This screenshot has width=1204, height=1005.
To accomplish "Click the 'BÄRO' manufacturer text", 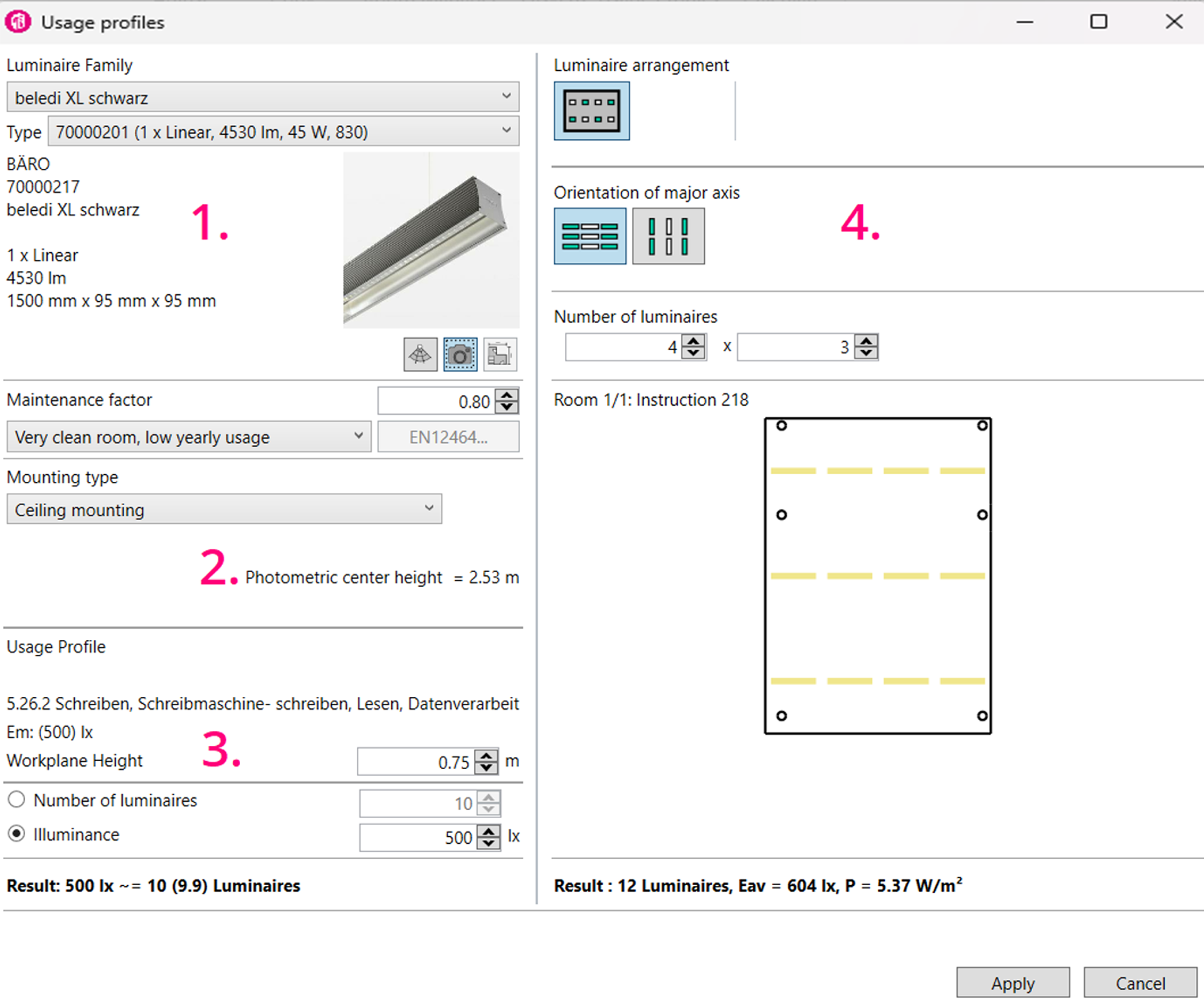I will point(28,163).
